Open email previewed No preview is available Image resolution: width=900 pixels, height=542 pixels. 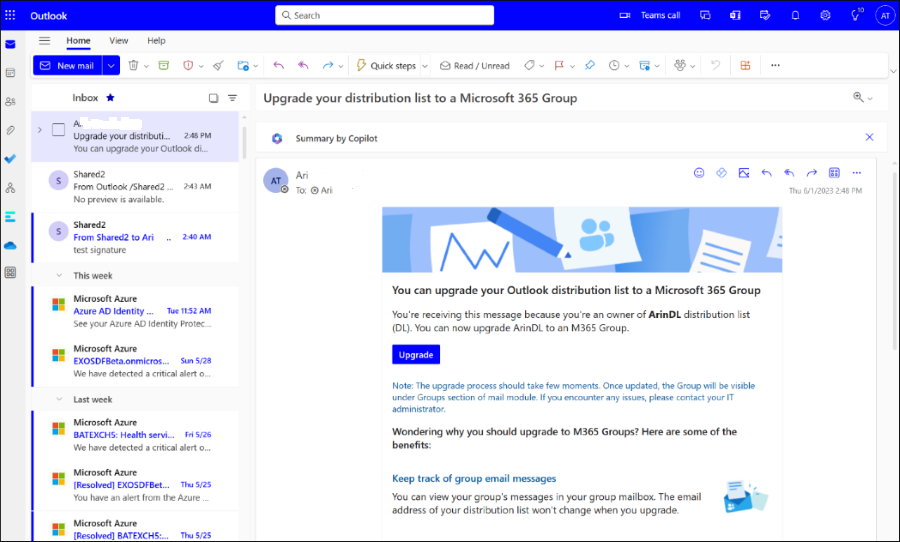(x=135, y=187)
